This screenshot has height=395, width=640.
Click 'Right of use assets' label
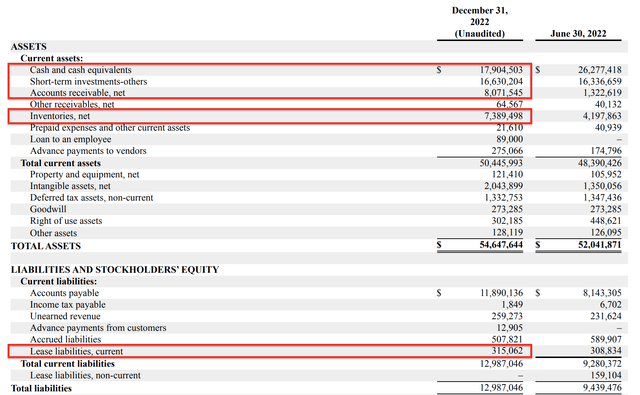point(66,221)
